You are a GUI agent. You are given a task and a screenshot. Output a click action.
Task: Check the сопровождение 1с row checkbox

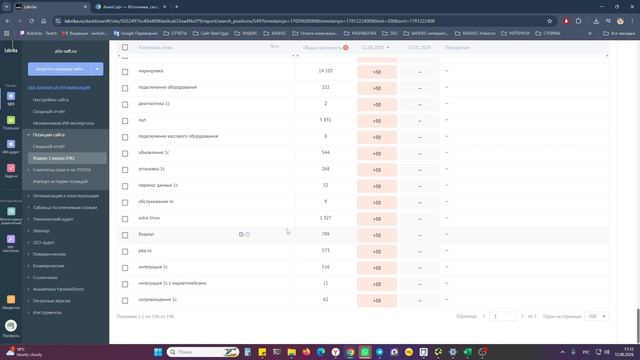(125, 300)
